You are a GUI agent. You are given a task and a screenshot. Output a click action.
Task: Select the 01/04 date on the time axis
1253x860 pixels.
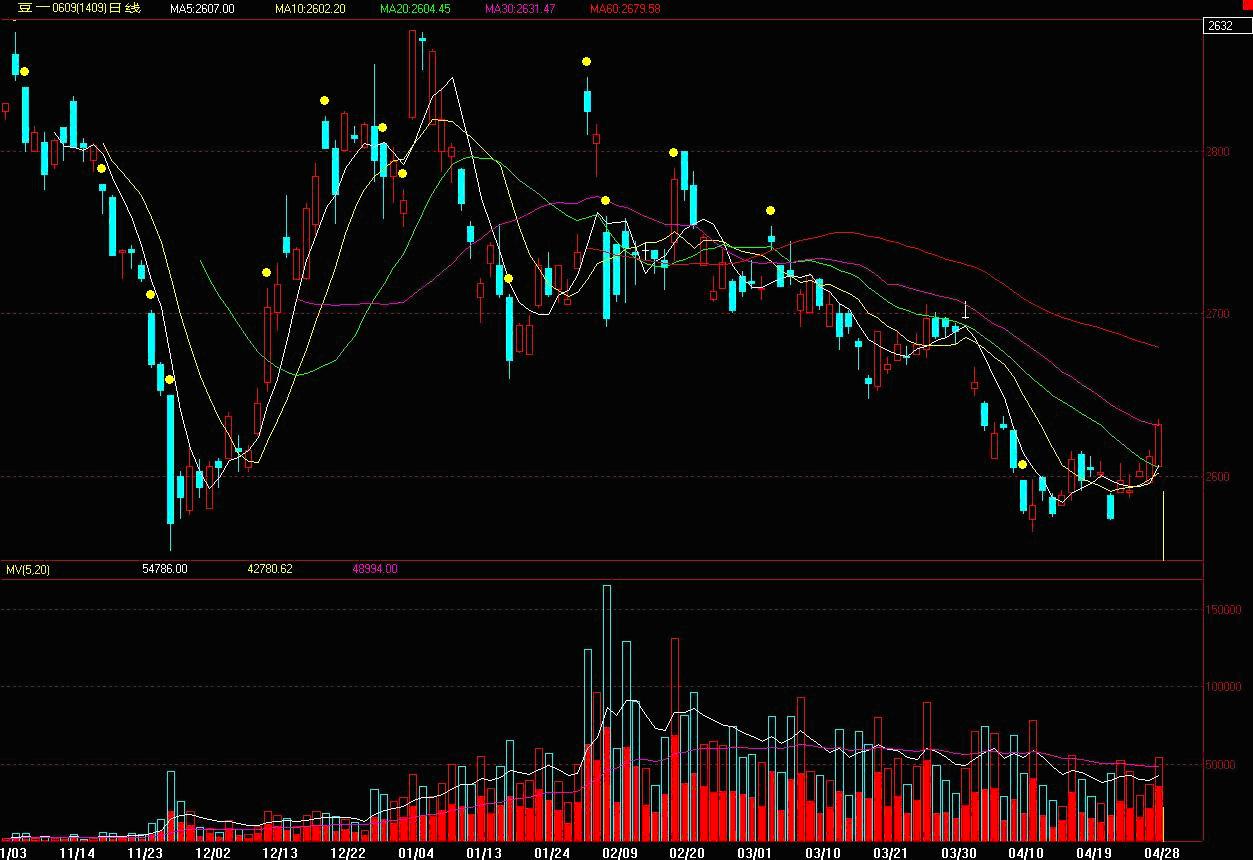415,853
